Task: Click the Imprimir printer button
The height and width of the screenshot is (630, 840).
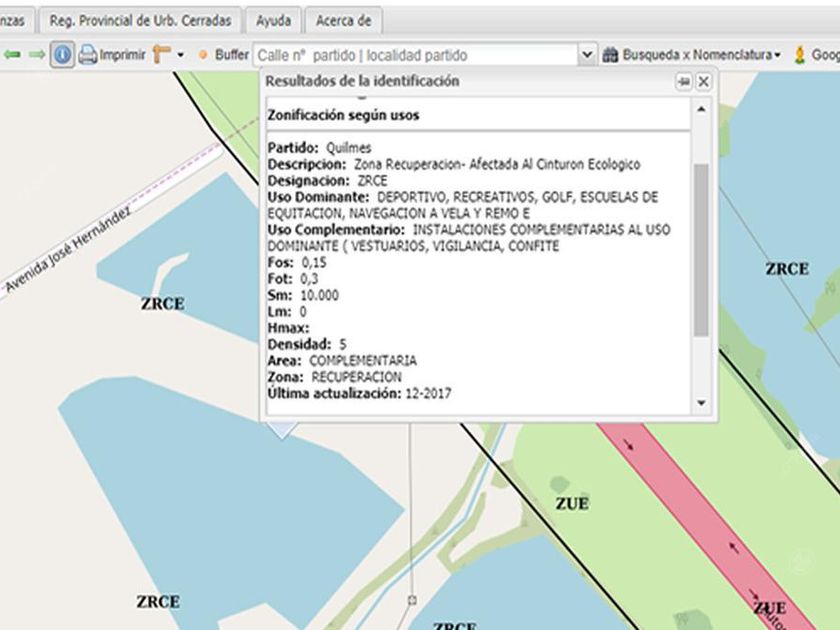Action: 112,55
